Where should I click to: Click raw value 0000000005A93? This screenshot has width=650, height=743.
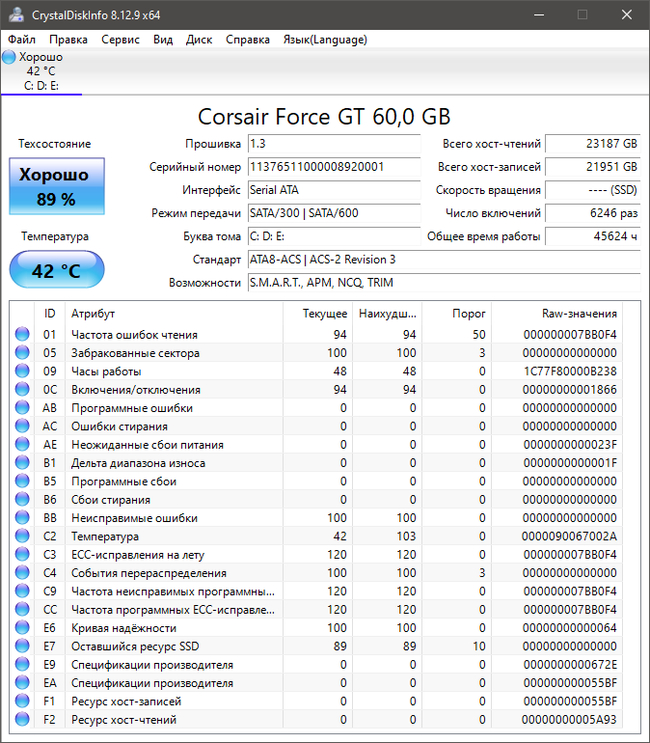click(569, 719)
